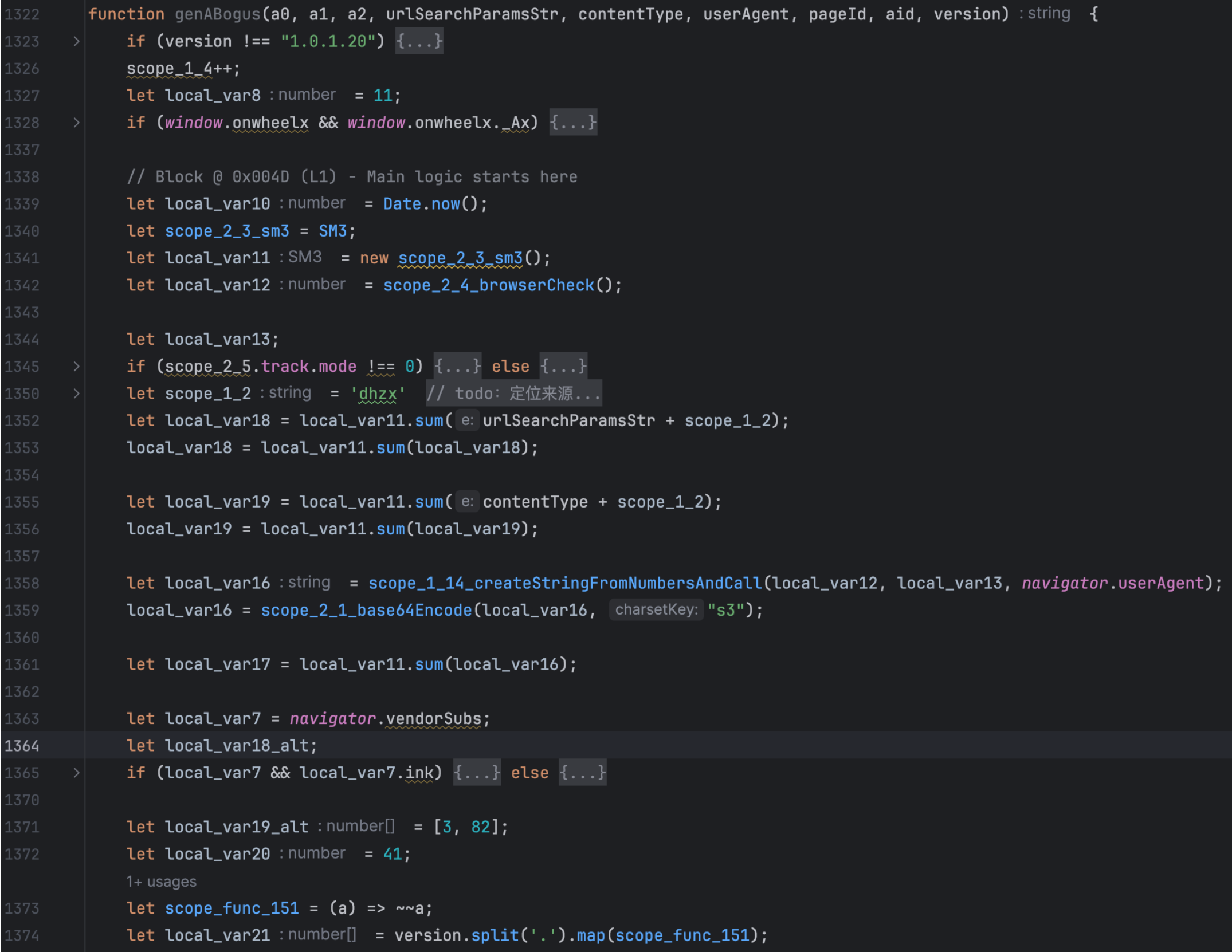Expand fold chevron beside line 1328

(x=76, y=123)
